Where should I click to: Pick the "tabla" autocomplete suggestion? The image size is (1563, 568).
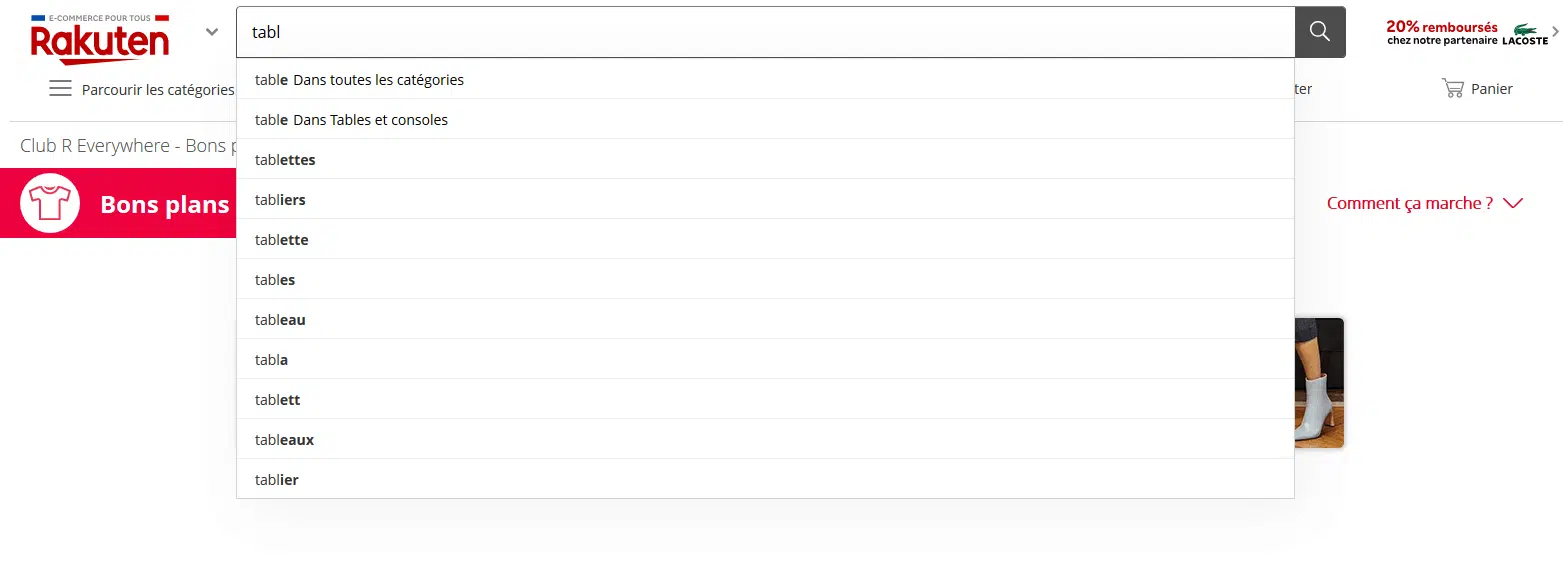271,360
